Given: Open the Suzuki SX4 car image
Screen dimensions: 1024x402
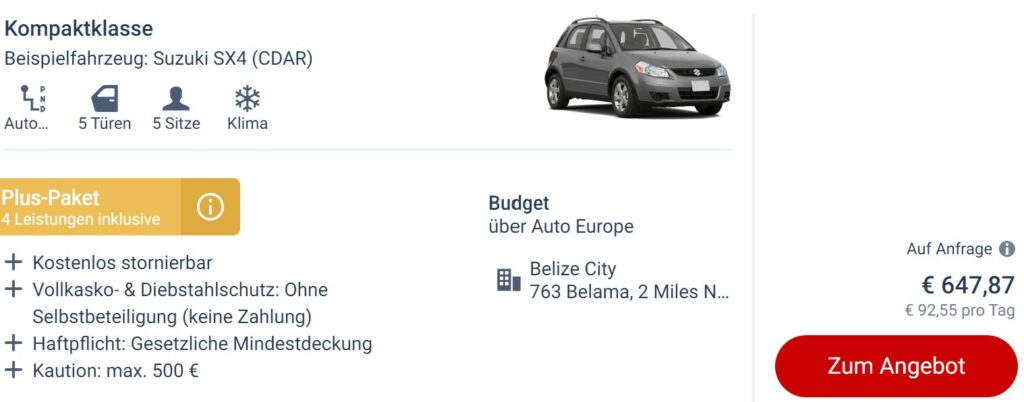Looking at the screenshot, I should (637, 67).
